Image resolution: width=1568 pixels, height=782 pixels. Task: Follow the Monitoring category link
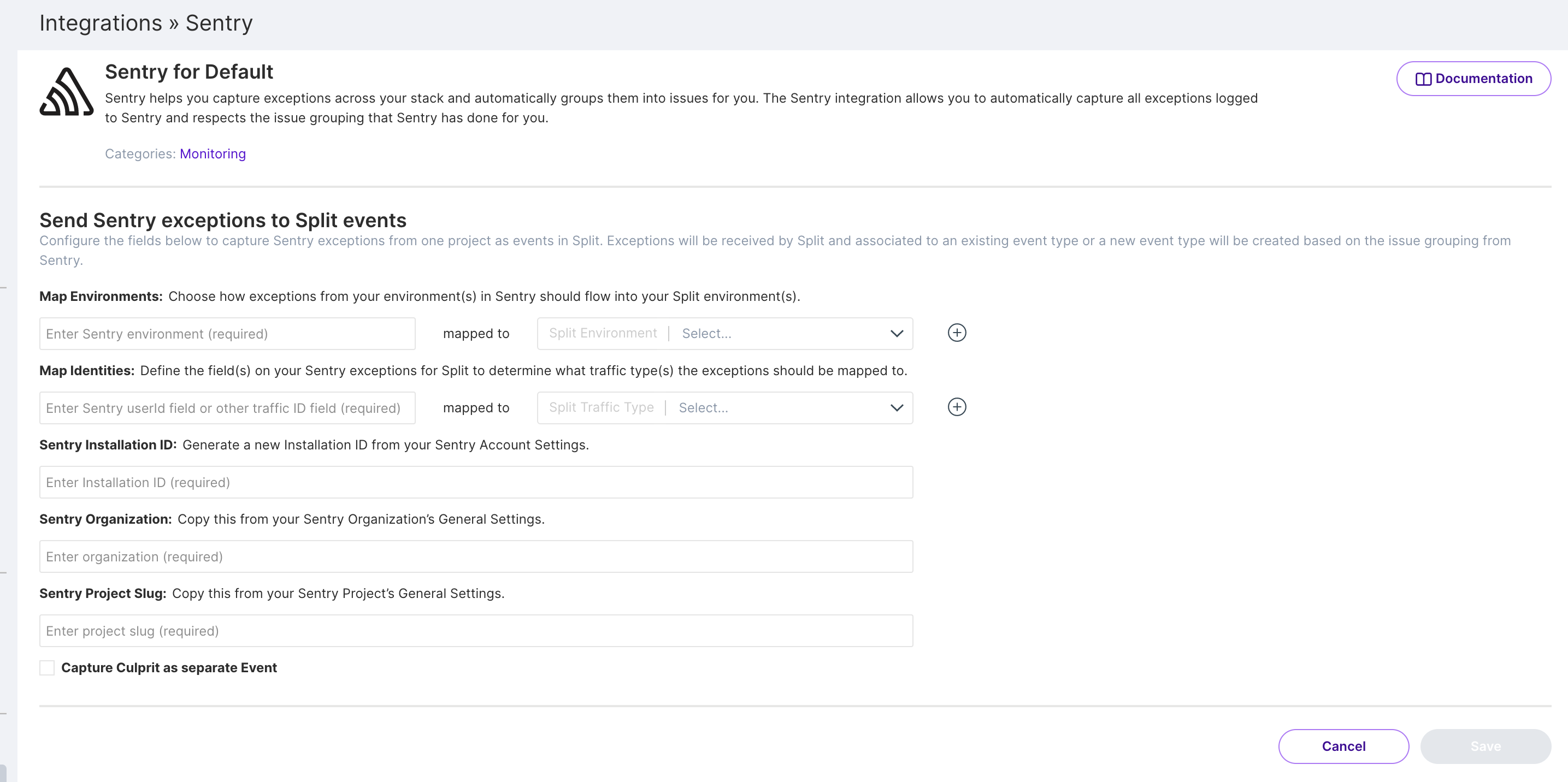[x=213, y=154]
